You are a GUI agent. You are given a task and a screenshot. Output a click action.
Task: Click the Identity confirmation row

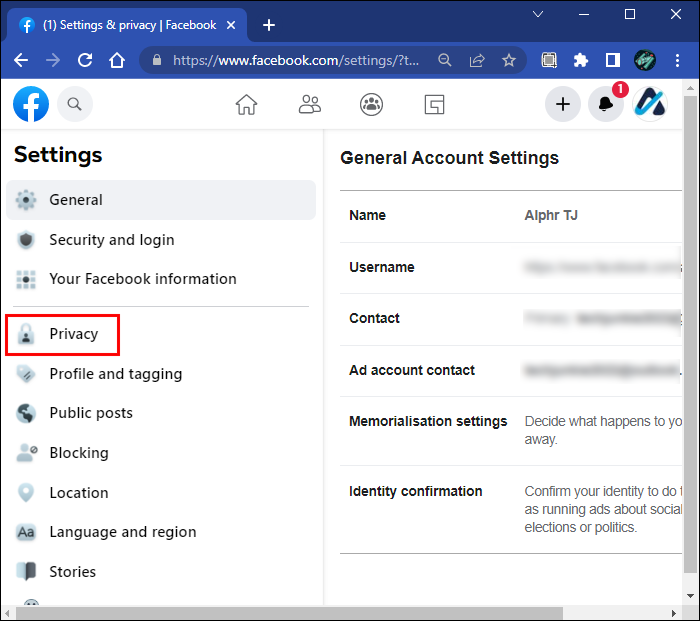point(415,491)
